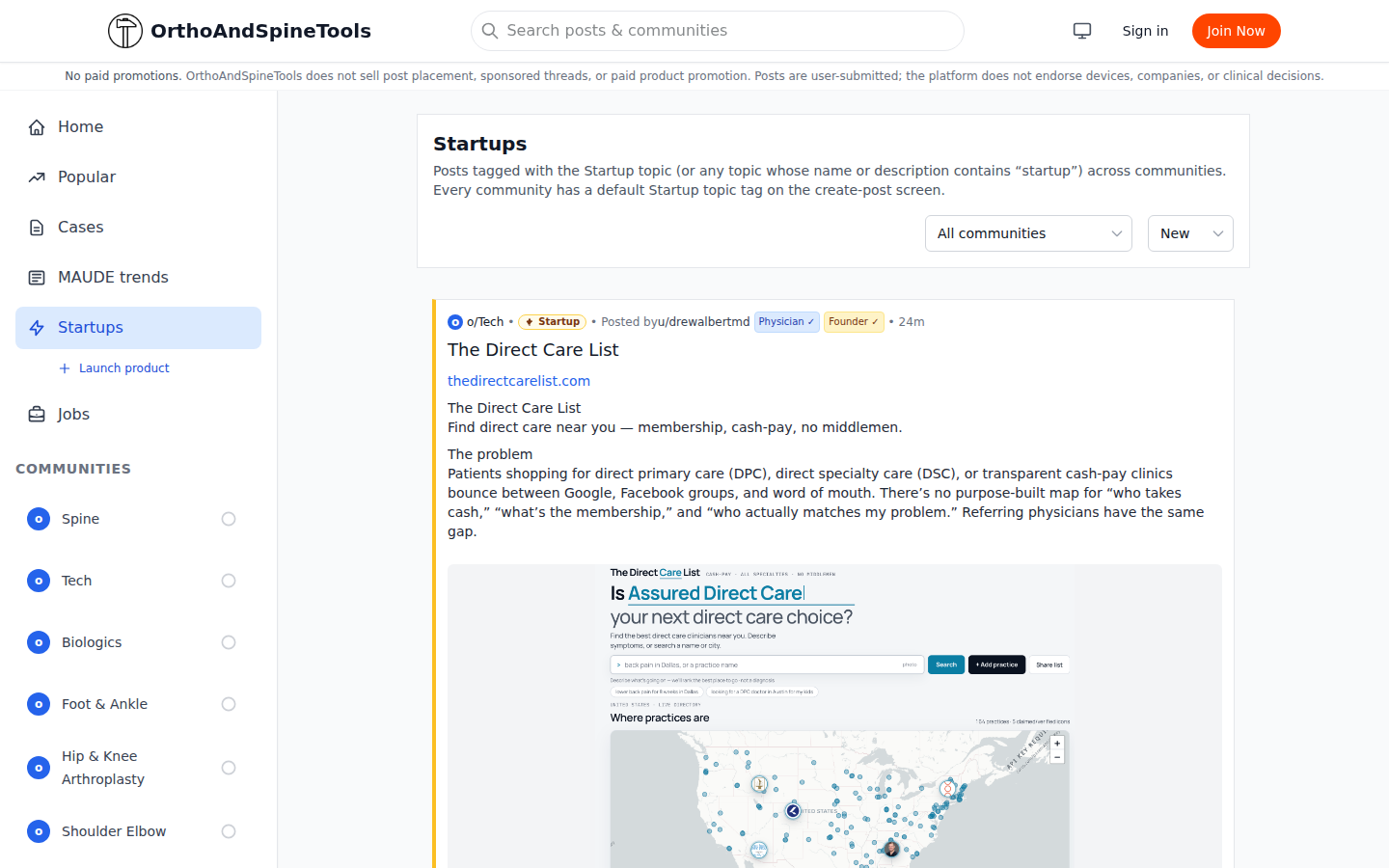Click the MAUDE trends news icon

point(37,278)
